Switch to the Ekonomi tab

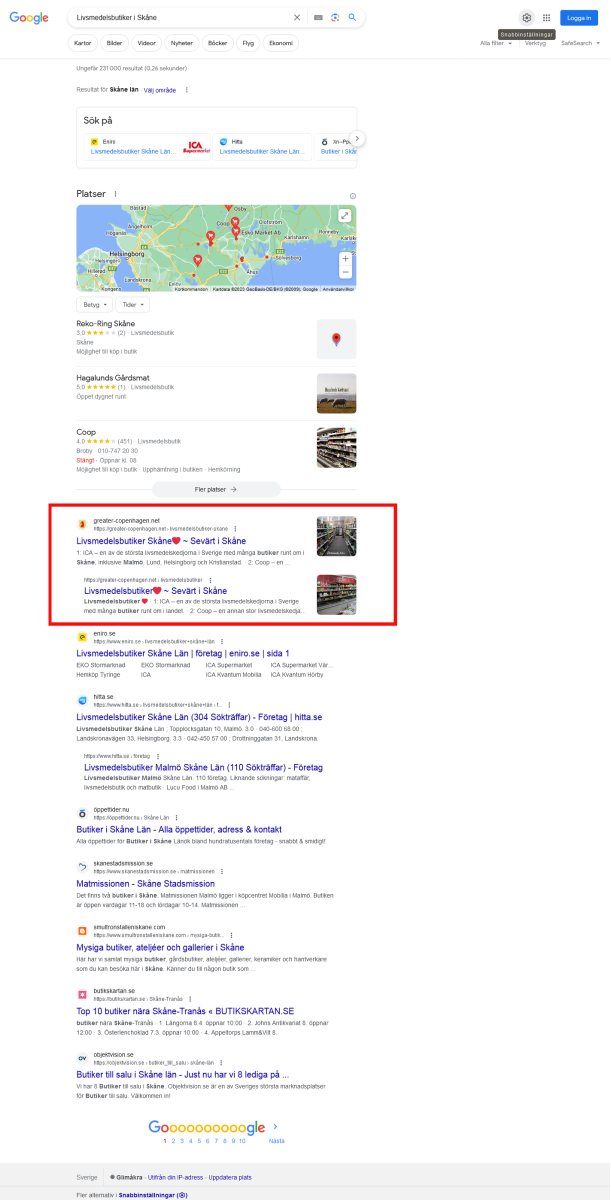281,44
